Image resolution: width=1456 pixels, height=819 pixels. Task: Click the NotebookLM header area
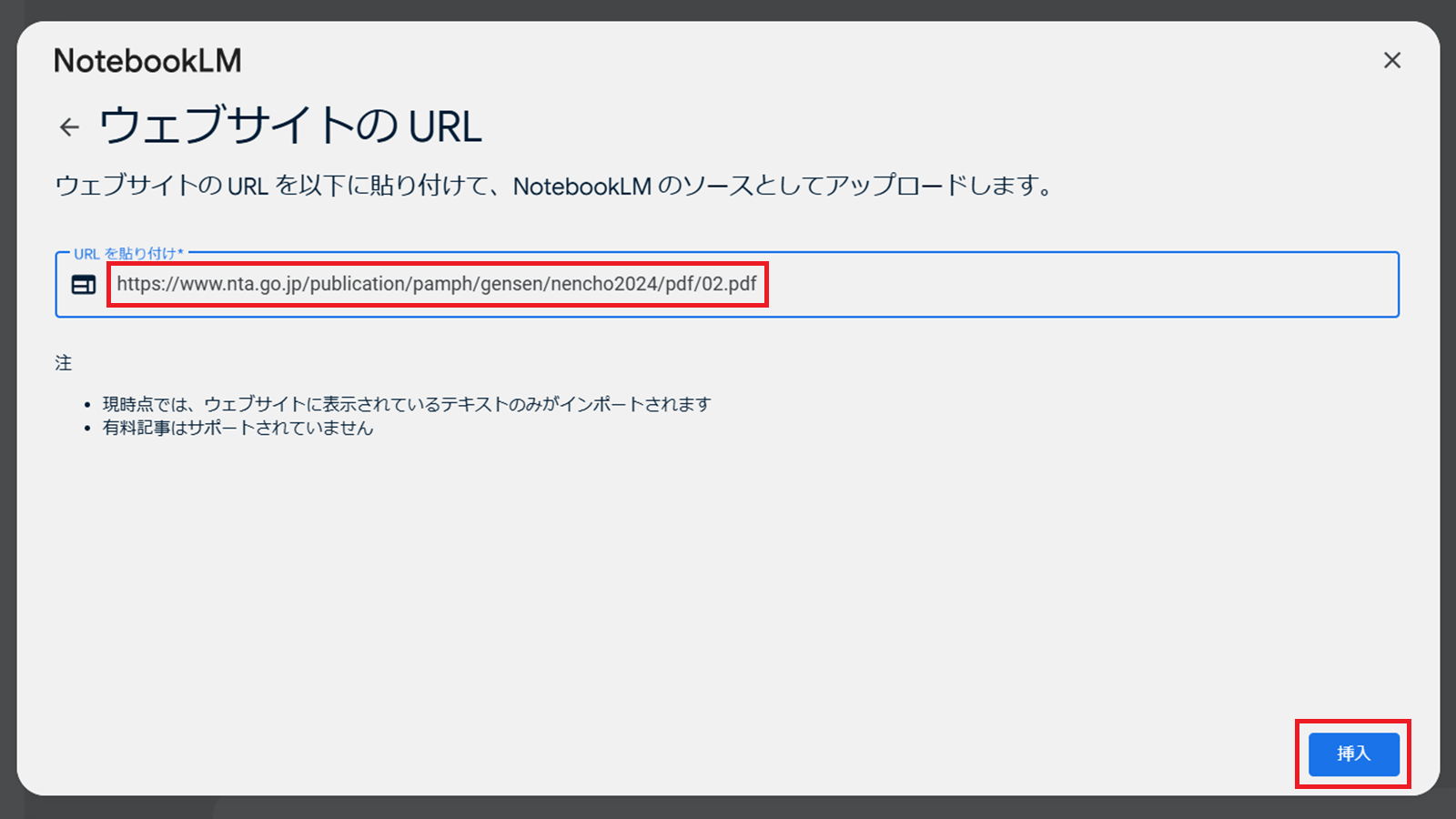coord(147,60)
